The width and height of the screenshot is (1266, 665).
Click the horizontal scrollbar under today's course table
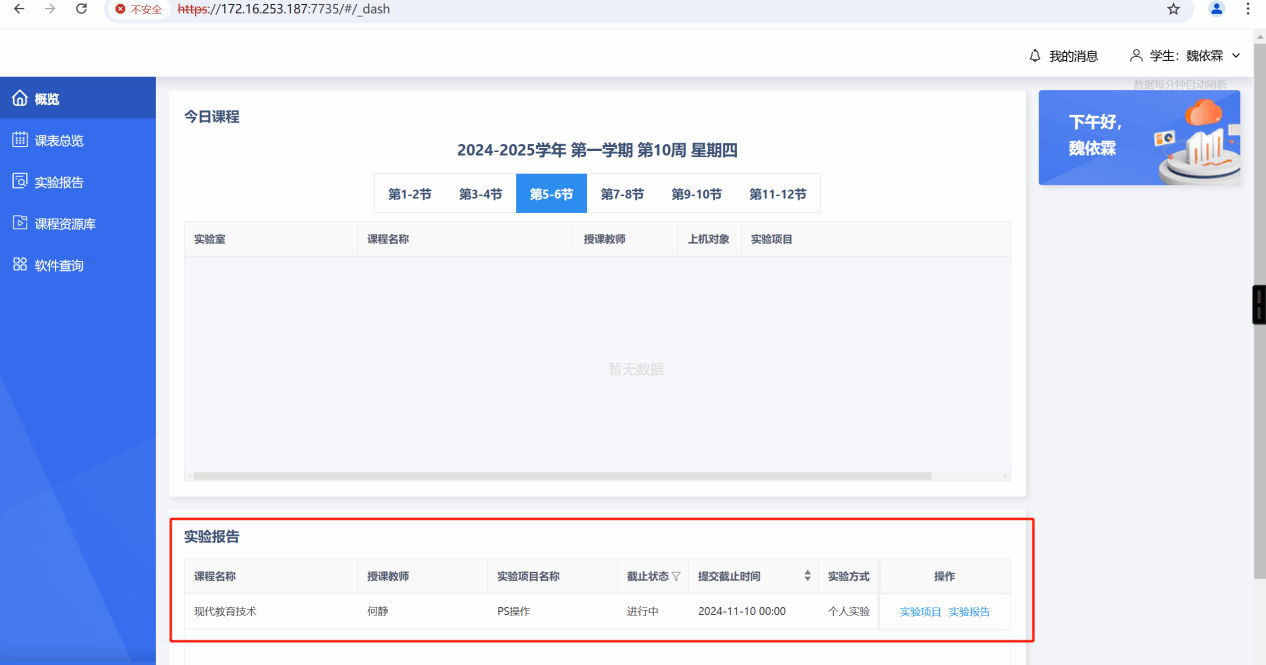coord(562,476)
